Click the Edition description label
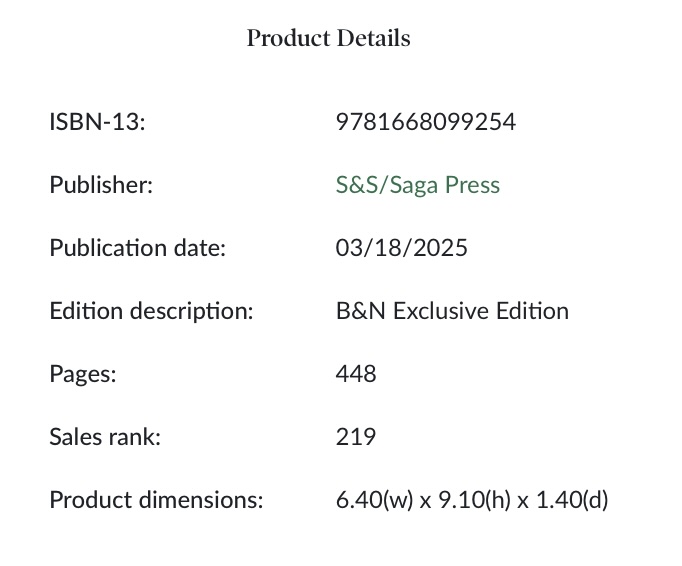This screenshot has width=682, height=566. pyautogui.click(x=151, y=311)
